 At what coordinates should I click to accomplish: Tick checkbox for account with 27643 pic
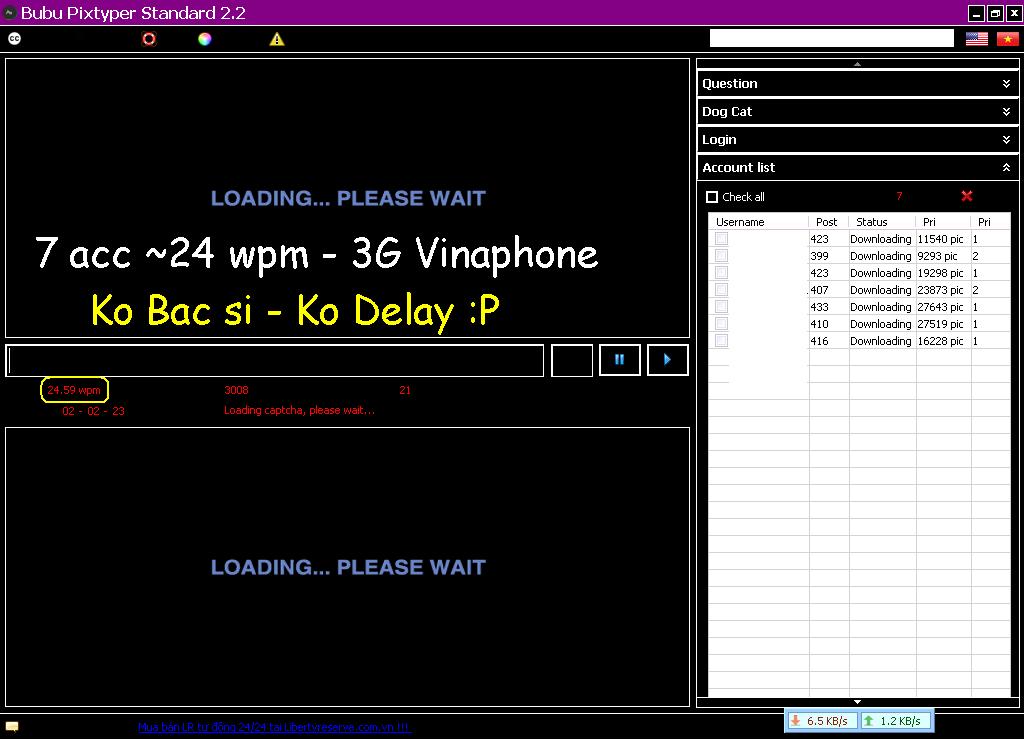point(722,307)
